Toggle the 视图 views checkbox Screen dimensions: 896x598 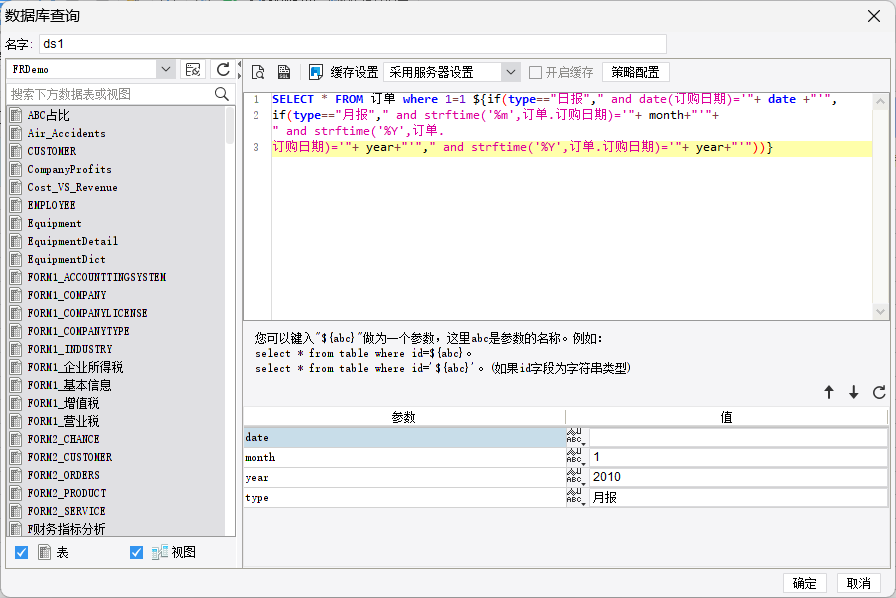136,553
